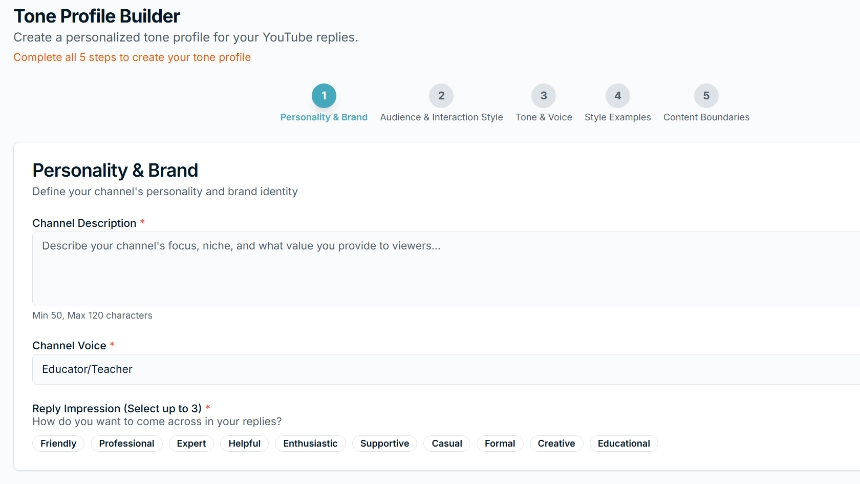Select the Professional impression chip

pos(127,444)
